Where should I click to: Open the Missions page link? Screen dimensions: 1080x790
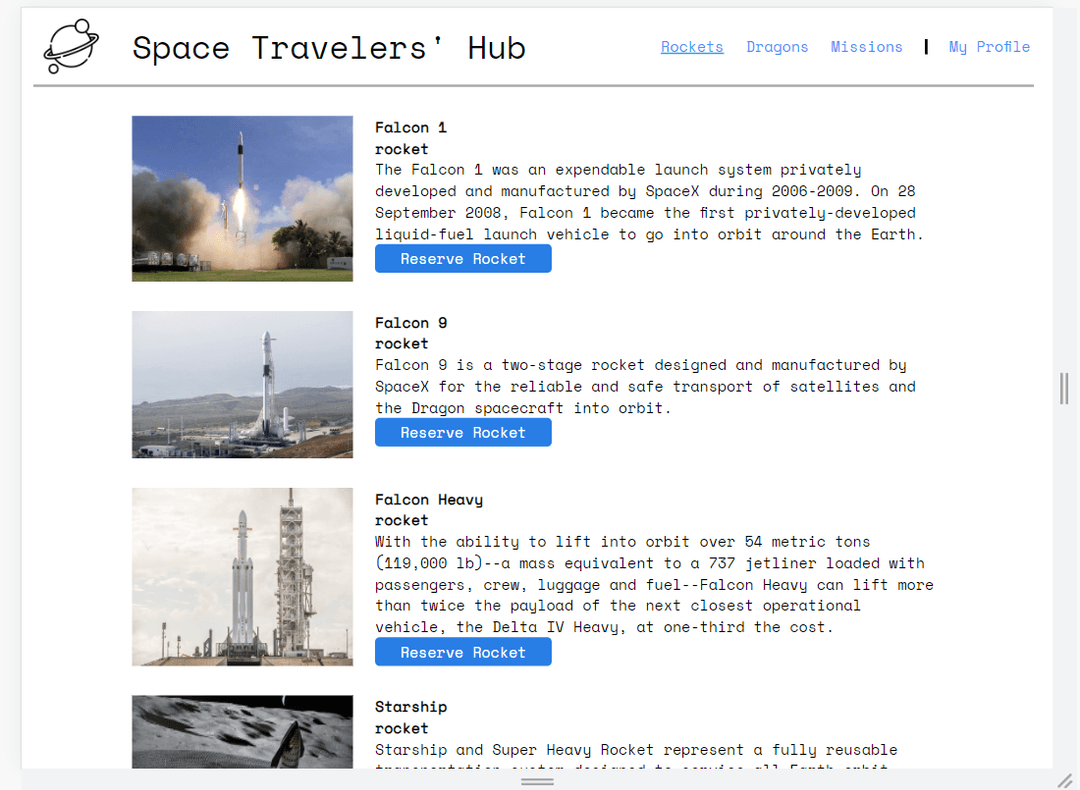[866, 47]
